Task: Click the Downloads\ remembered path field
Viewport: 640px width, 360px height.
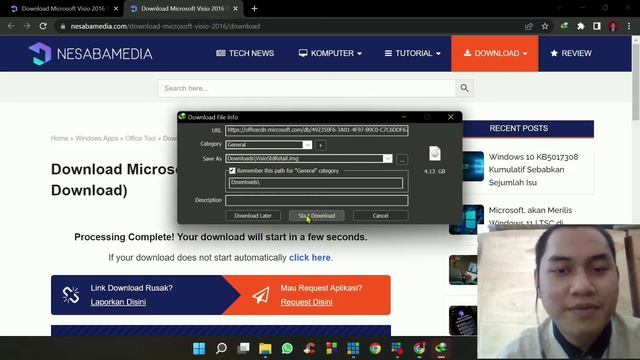Action: click(x=316, y=182)
